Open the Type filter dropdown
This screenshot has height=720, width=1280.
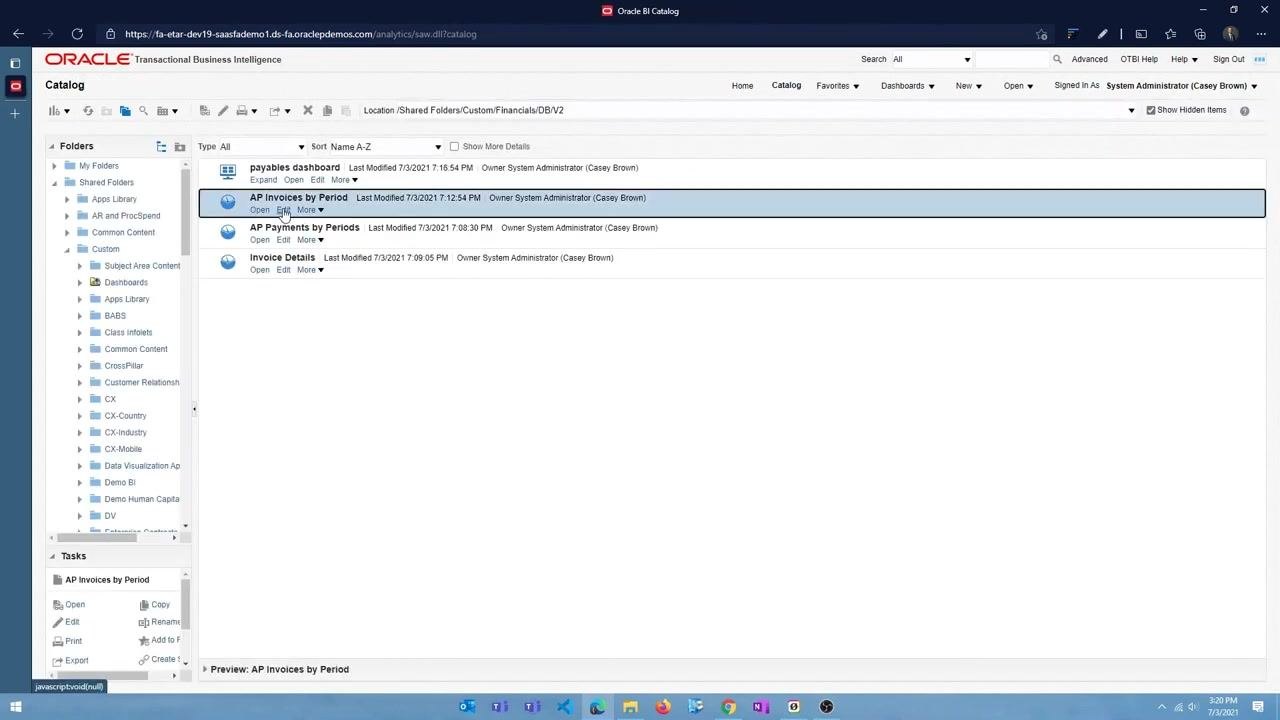point(262,147)
